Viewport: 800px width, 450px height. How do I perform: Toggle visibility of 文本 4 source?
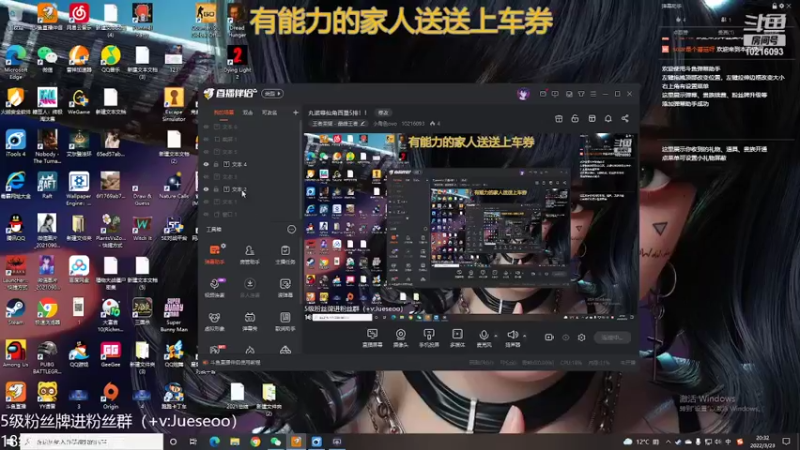[206, 164]
